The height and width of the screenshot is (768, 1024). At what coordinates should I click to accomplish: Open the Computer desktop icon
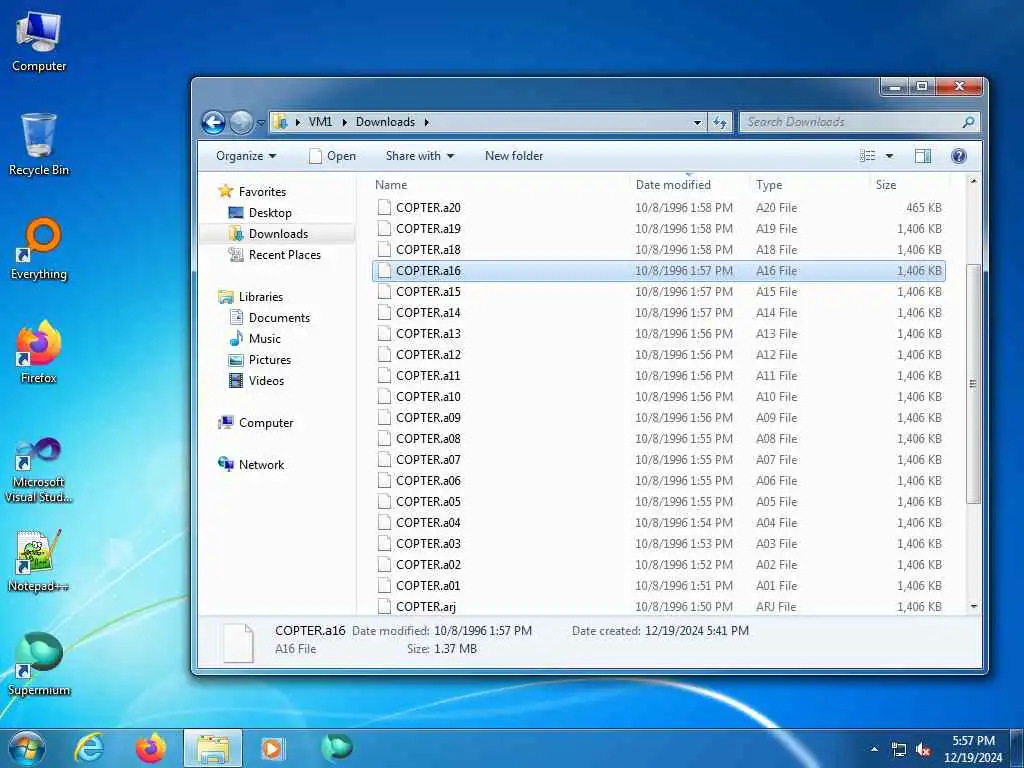click(x=39, y=42)
